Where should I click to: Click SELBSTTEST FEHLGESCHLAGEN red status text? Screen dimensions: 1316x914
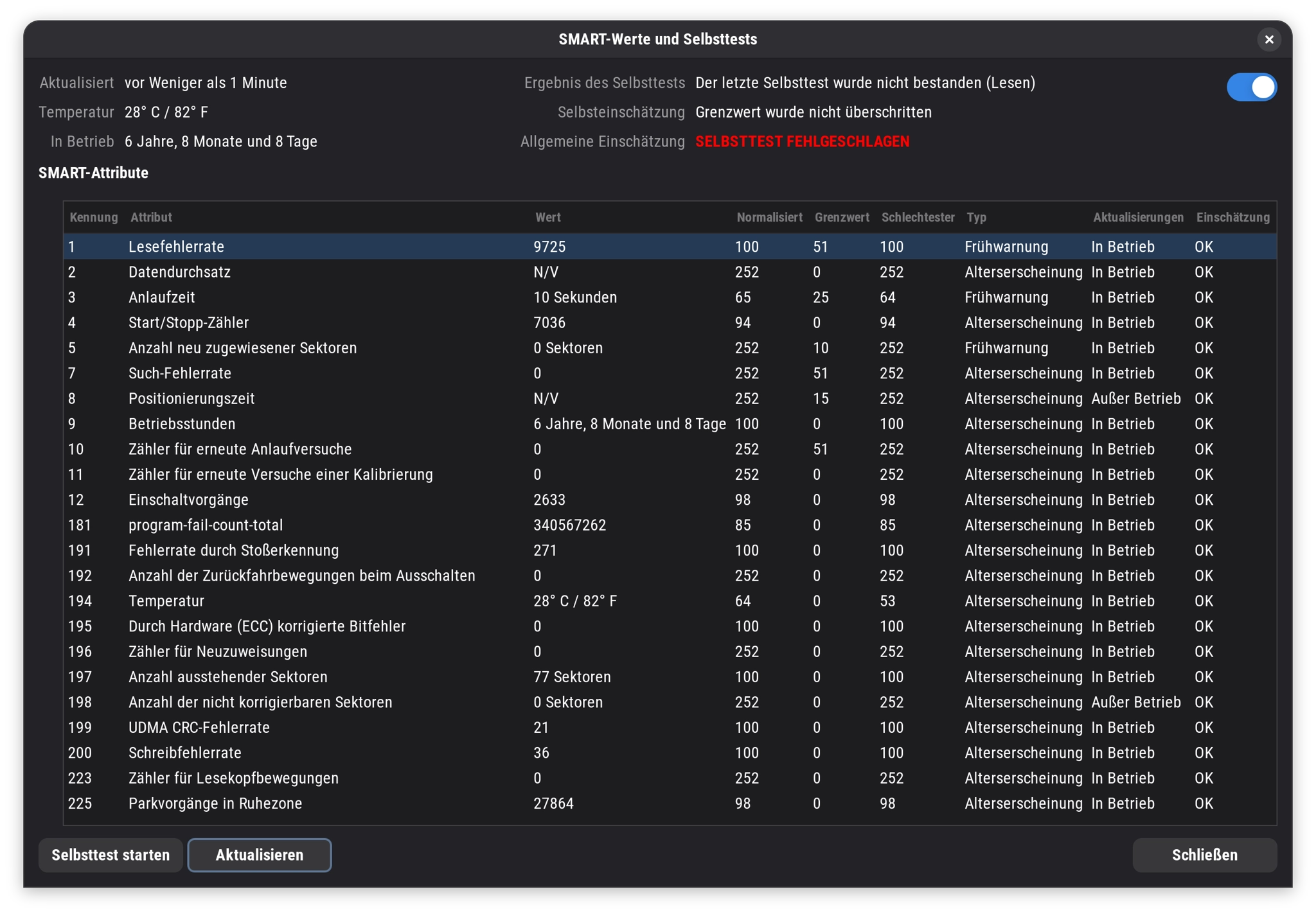[x=802, y=141]
